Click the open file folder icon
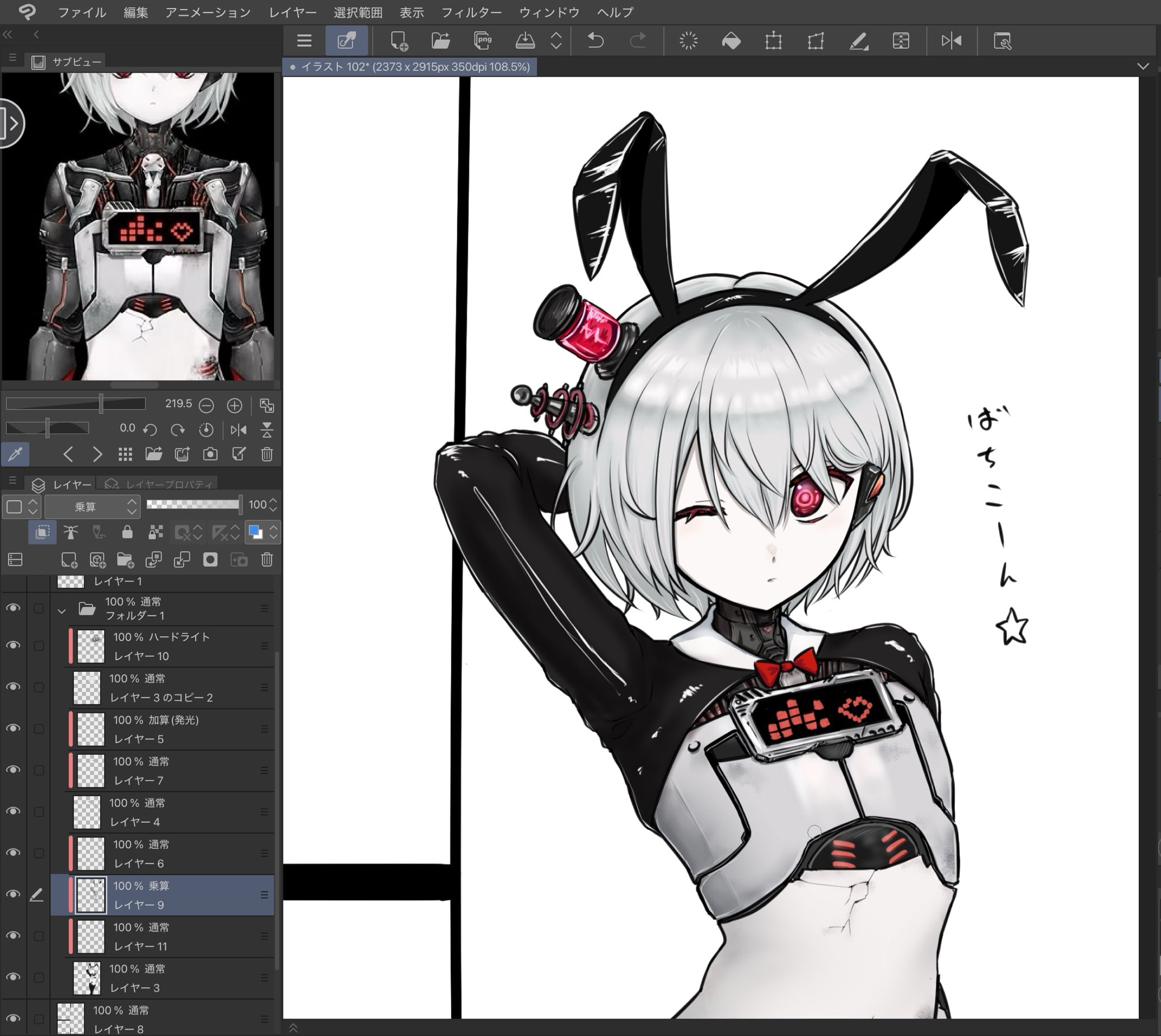 tap(440, 40)
